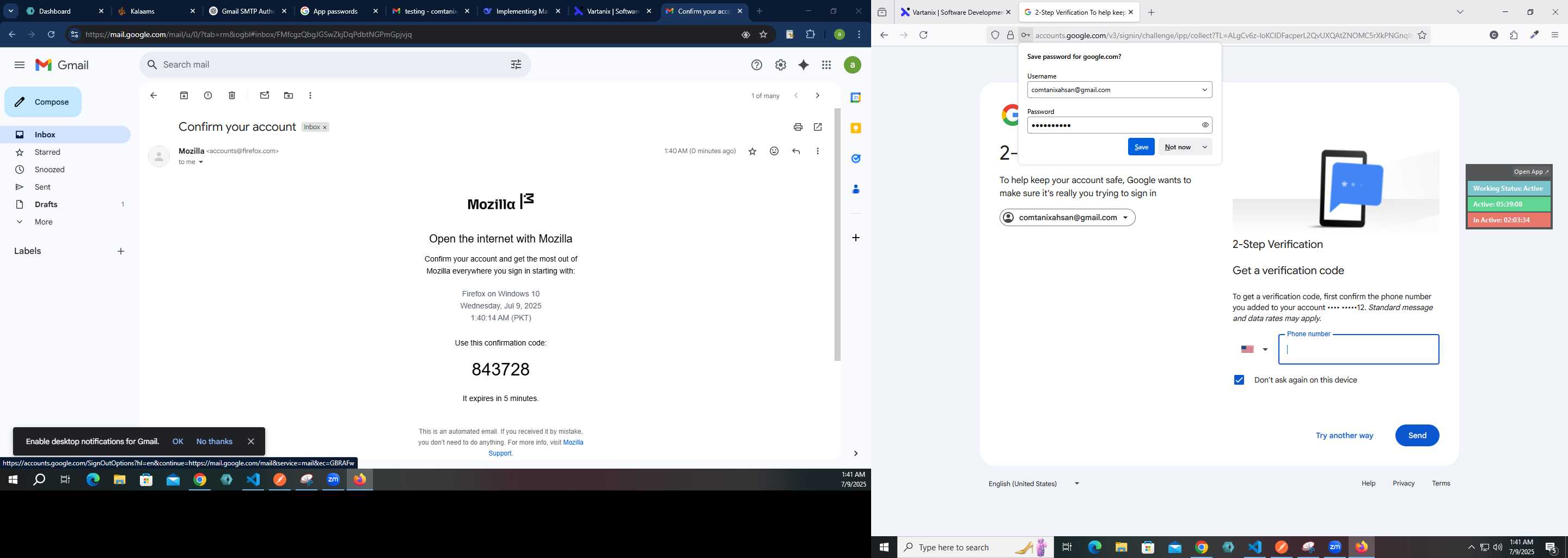
Task: Click the Compose button
Action: click(42, 102)
